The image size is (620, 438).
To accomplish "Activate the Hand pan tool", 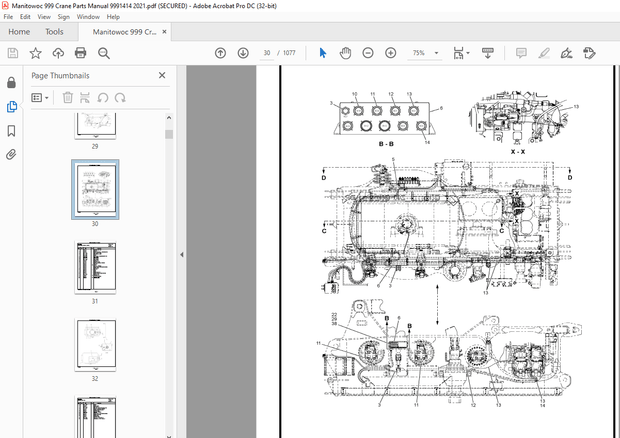I will tap(345, 53).
